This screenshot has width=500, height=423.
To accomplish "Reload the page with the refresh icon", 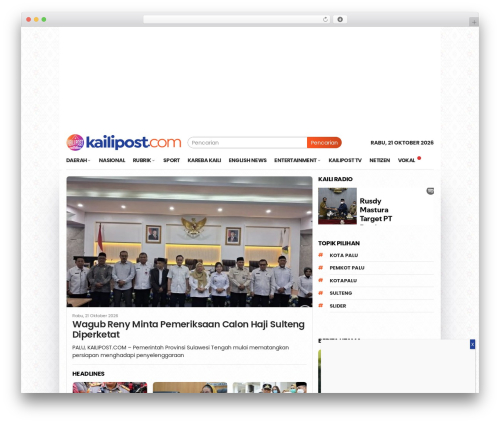I will (x=325, y=20).
